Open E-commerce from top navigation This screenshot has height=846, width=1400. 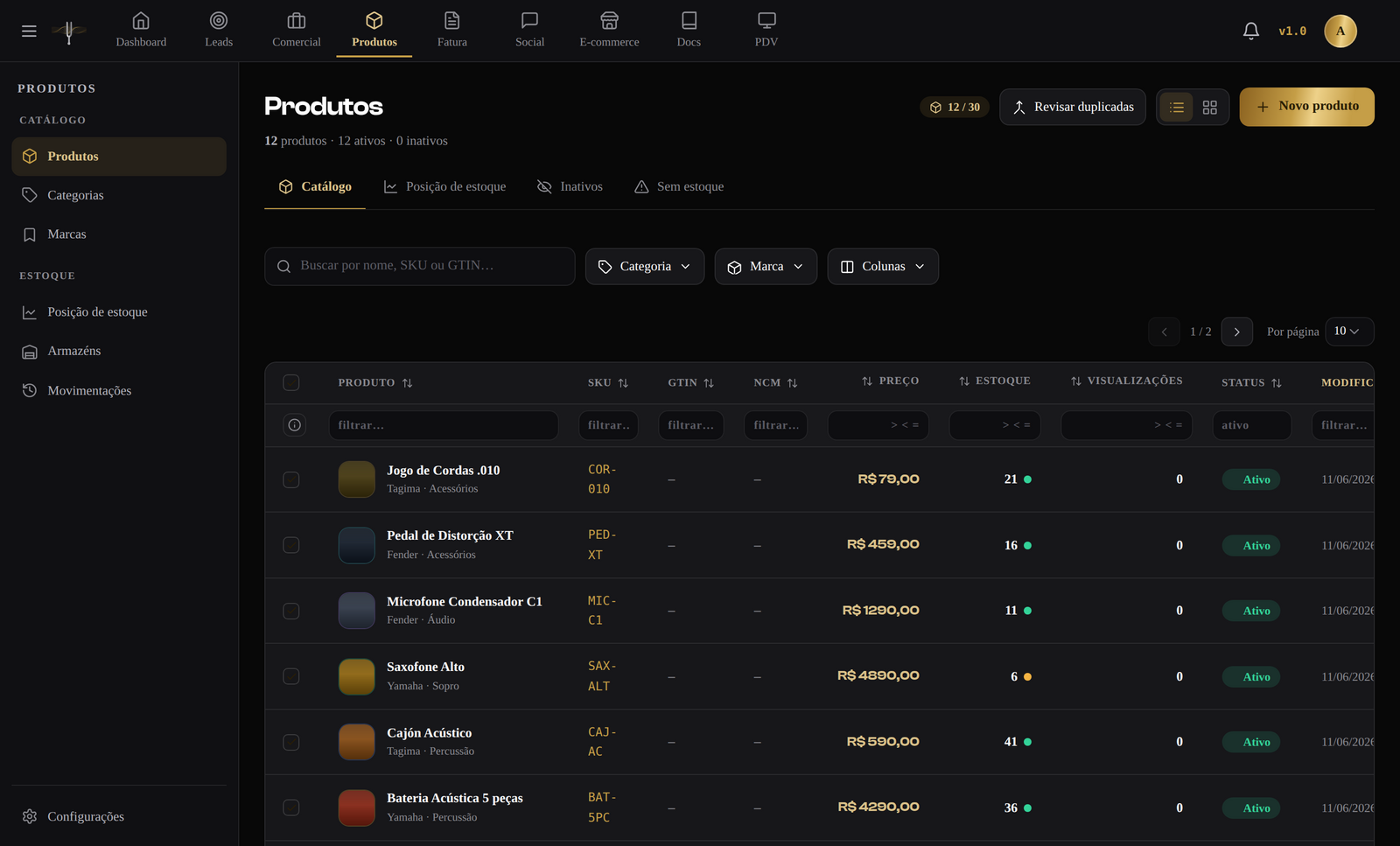click(x=609, y=31)
